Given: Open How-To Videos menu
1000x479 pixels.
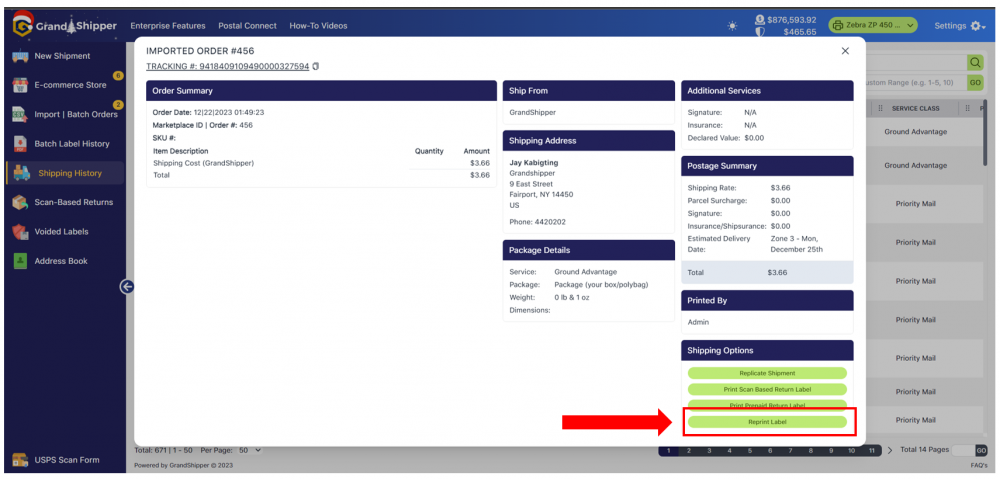Looking at the screenshot, I should (318, 26).
